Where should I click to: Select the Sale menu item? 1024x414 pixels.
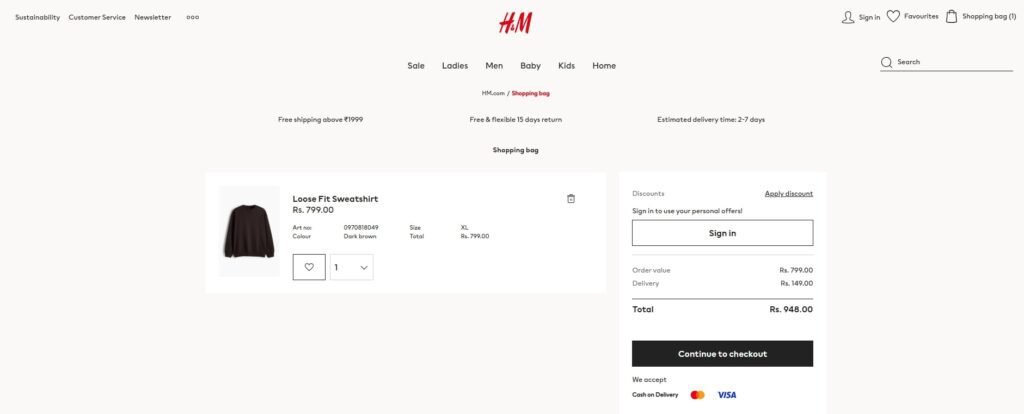[x=416, y=66]
